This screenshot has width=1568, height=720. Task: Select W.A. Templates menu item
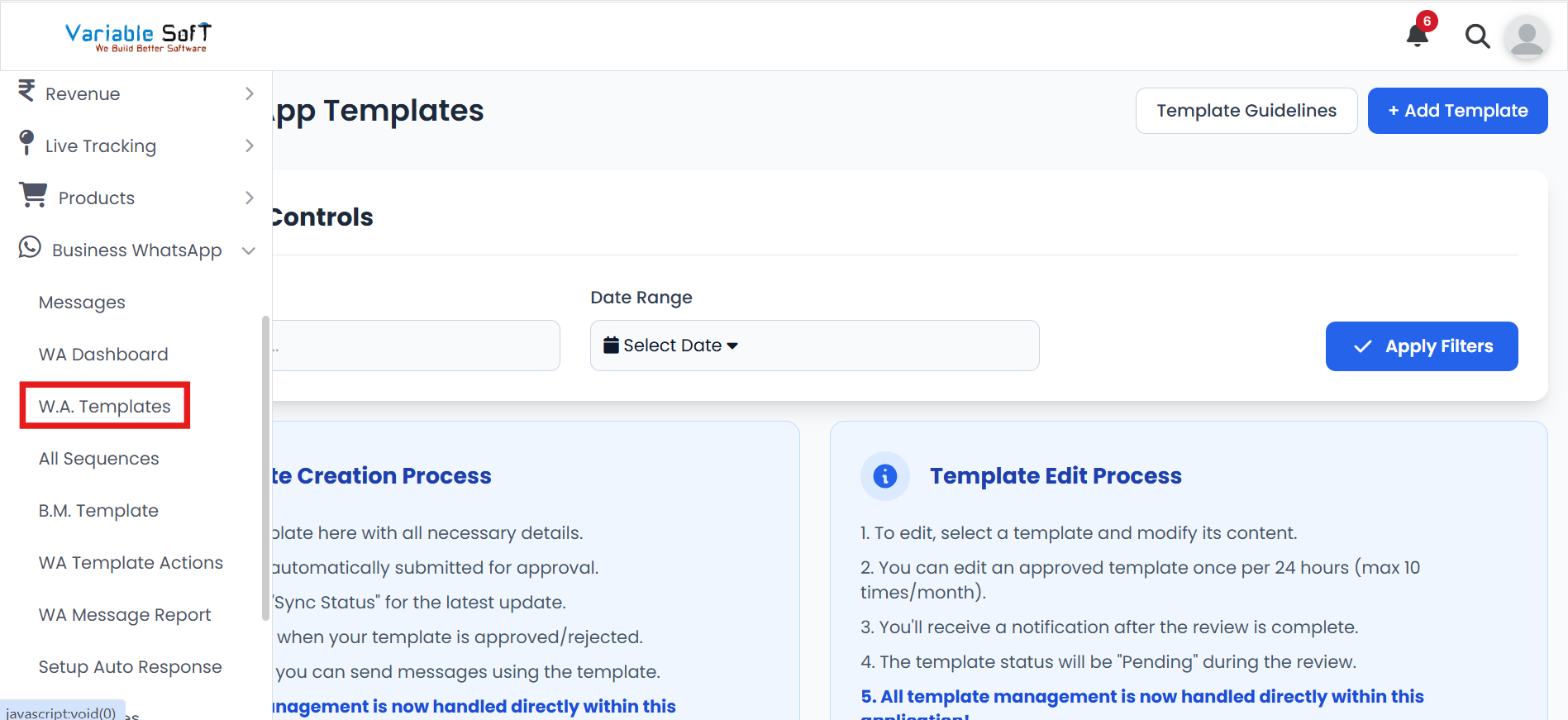point(105,406)
